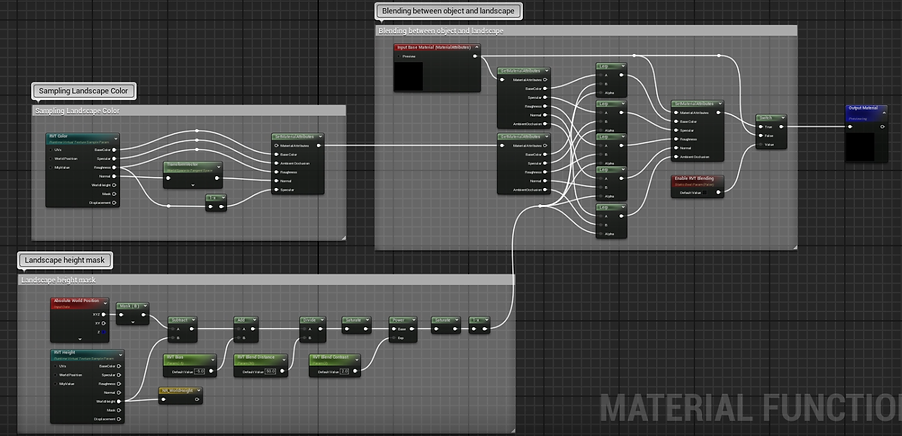Click the NR_WorldHeight reroute input pin
902x436 pixels.
pos(163,399)
